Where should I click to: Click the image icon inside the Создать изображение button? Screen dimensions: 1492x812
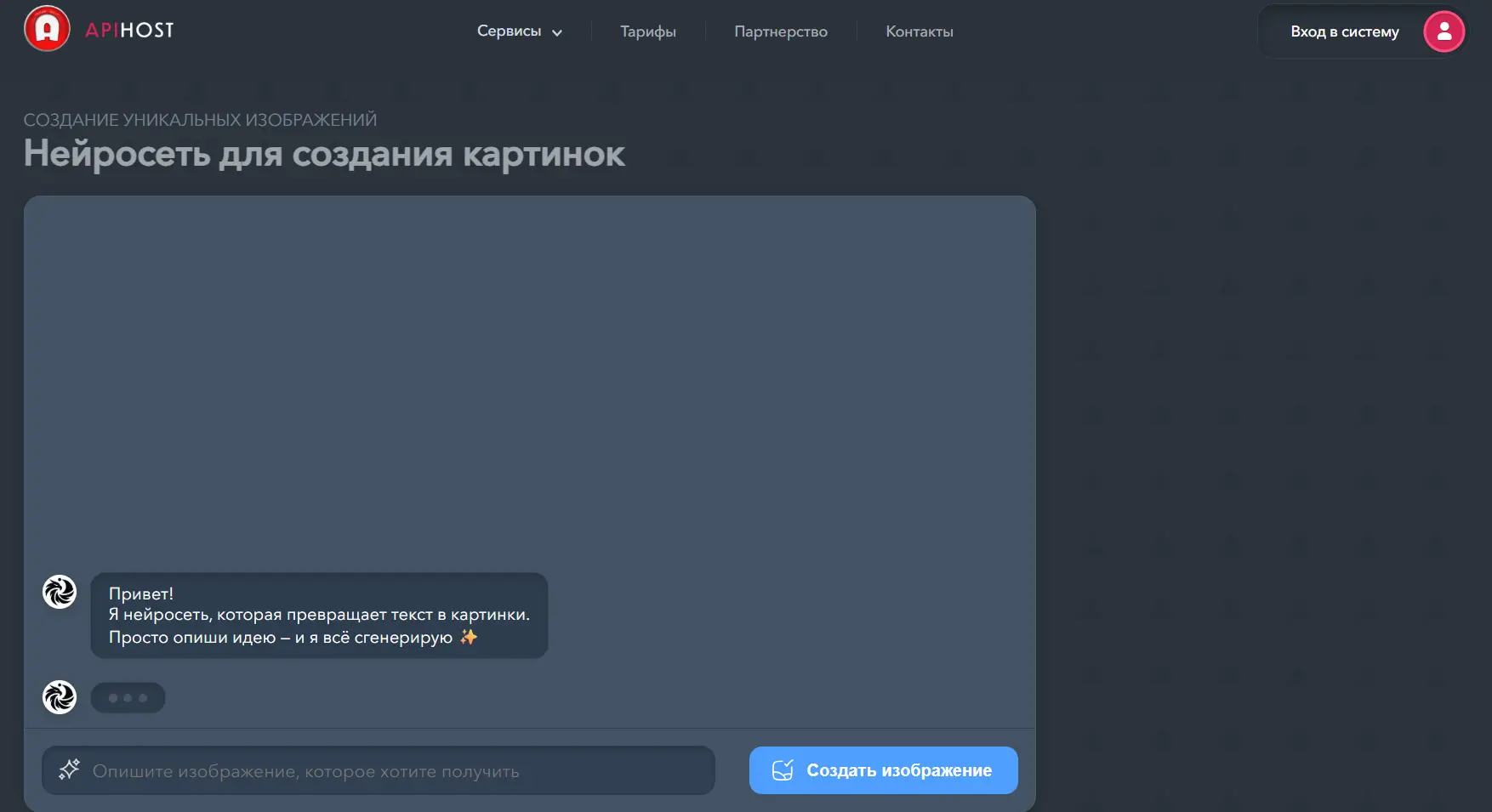coord(783,770)
